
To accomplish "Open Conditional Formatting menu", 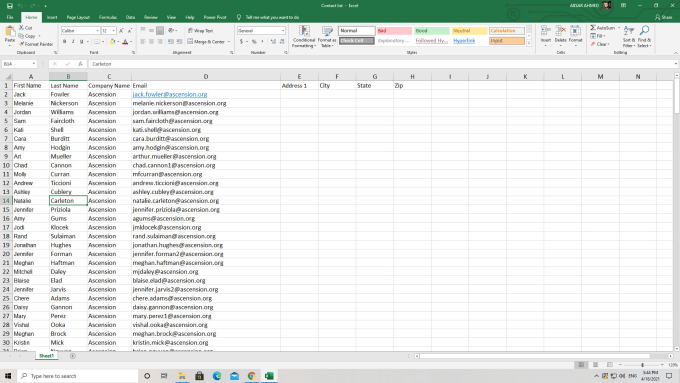I will (304, 36).
